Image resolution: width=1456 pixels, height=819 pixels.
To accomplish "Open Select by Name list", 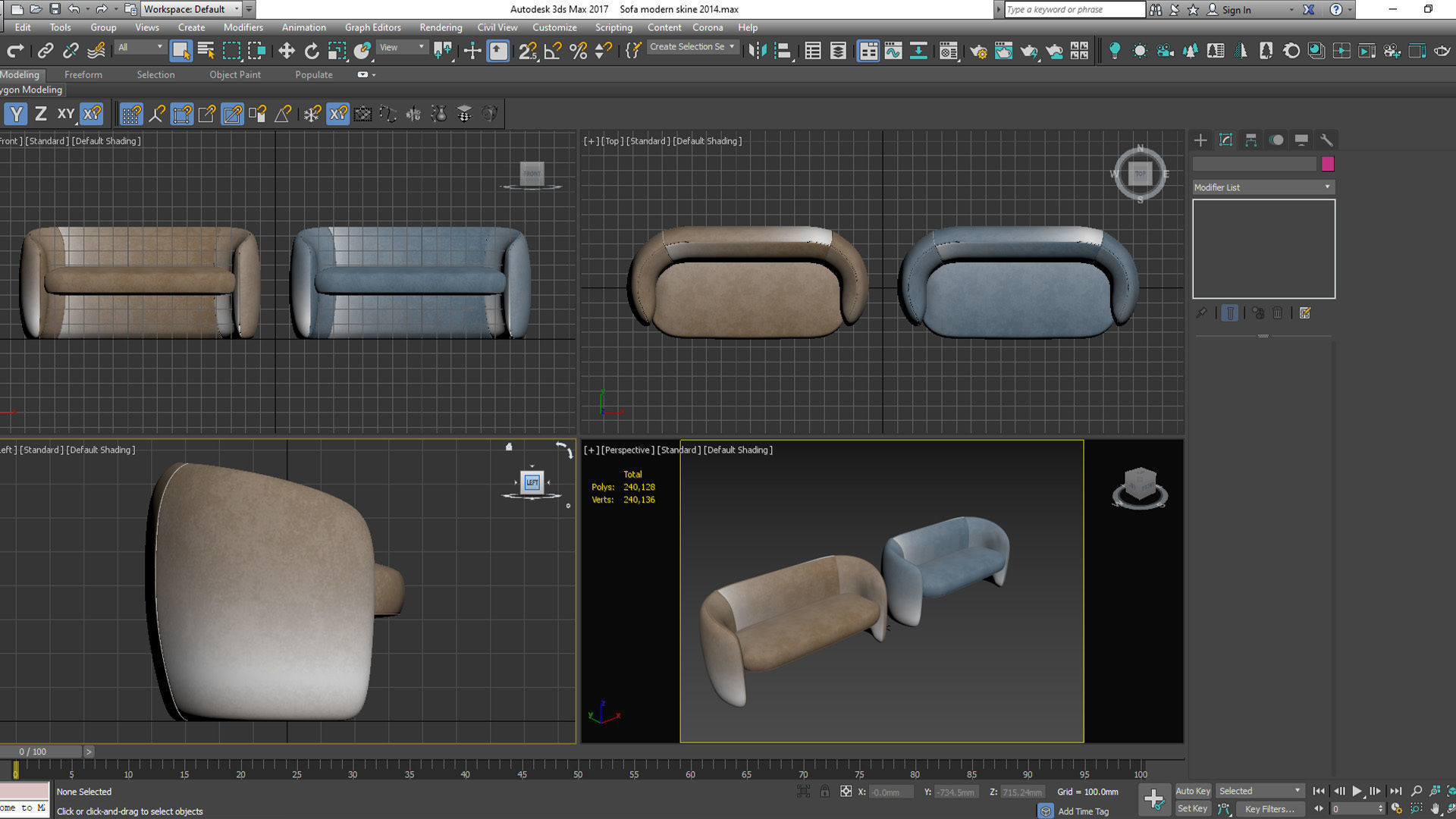I will click(x=206, y=51).
